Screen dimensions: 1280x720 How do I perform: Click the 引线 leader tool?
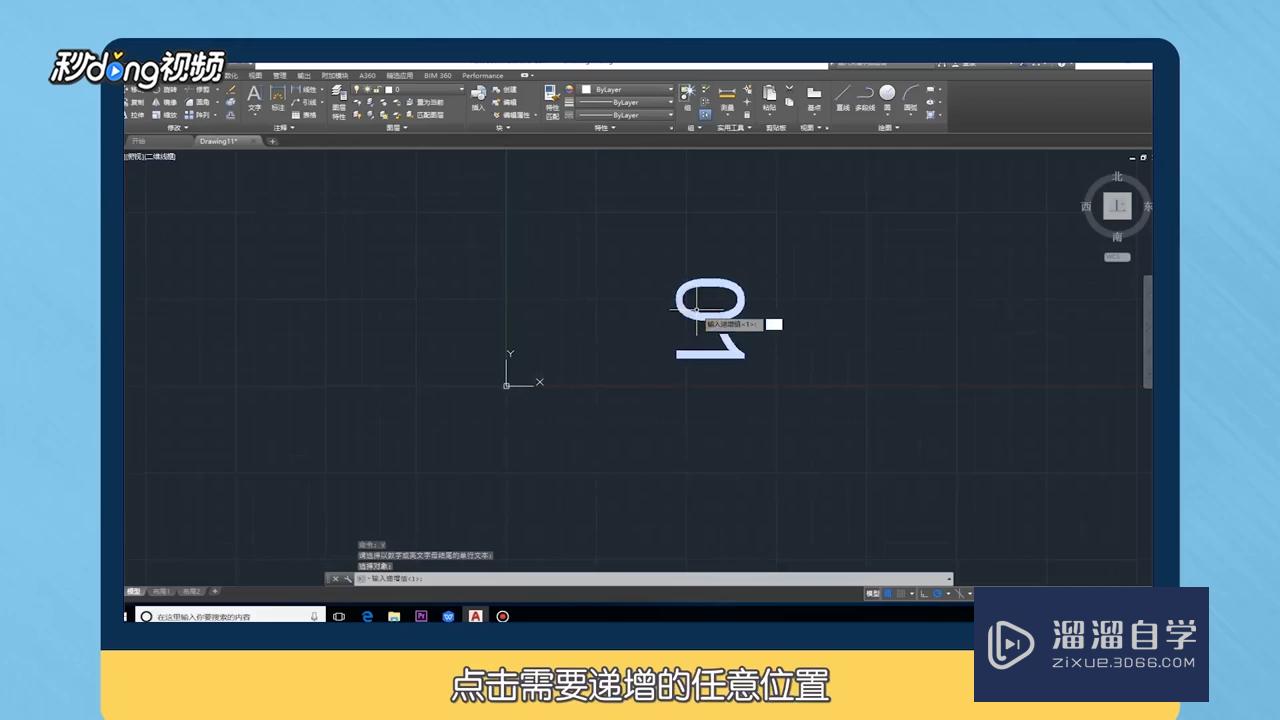pyautogui.click(x=304, y=102)
